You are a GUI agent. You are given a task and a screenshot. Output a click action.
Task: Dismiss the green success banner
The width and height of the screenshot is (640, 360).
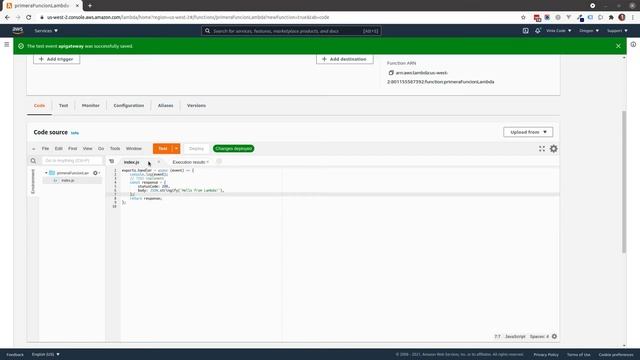(x=618, y=46)
